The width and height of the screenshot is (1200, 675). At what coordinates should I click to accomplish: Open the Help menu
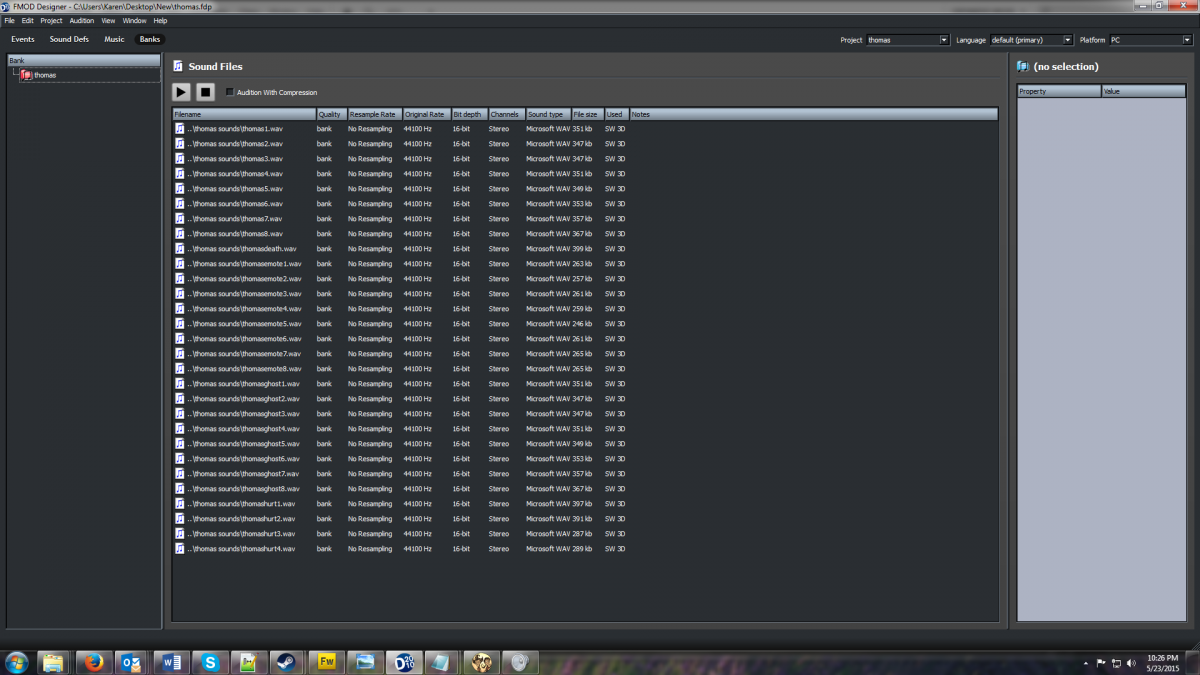pyautogui.click(x=160, y=20)
